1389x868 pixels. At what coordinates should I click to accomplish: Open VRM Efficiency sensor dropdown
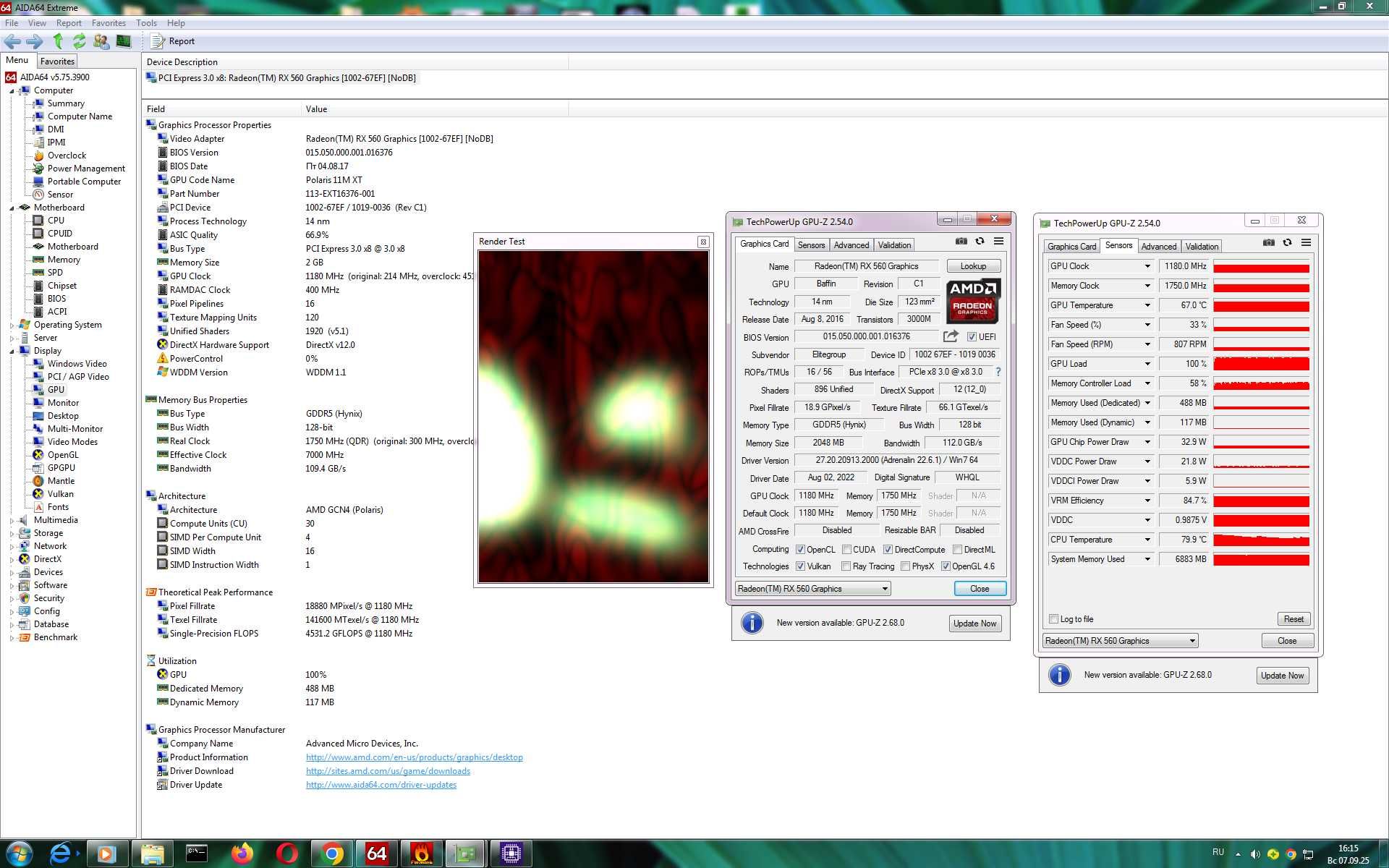[1147, 501]
